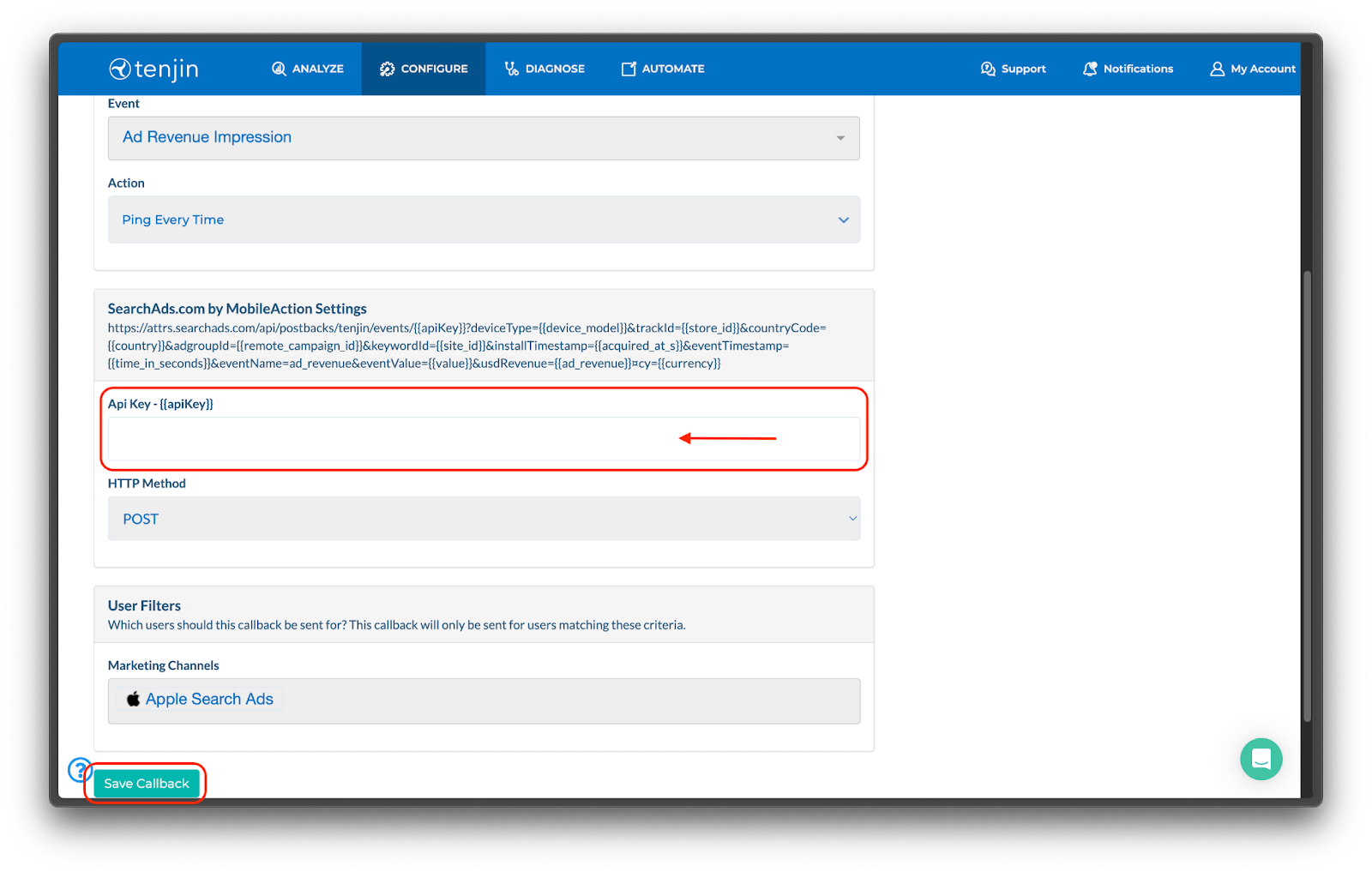
Task: Open the live chat bubble widget
Action: click(x=1261, y=759)
